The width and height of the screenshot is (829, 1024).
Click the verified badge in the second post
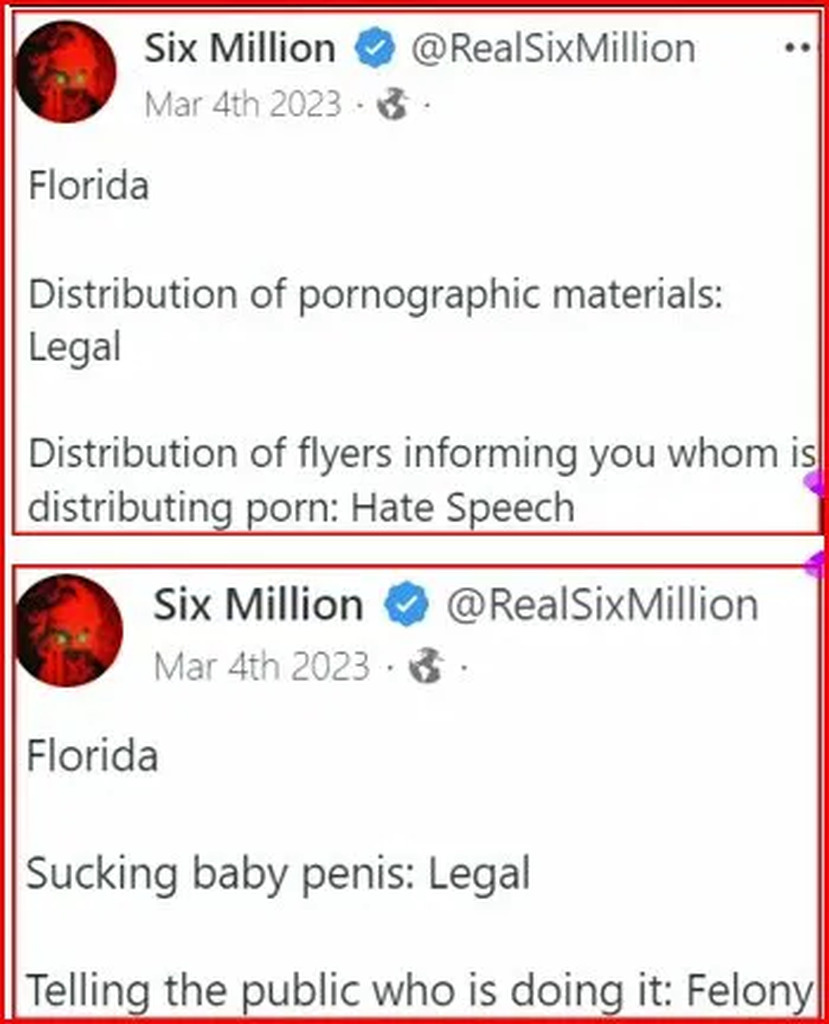406,604
